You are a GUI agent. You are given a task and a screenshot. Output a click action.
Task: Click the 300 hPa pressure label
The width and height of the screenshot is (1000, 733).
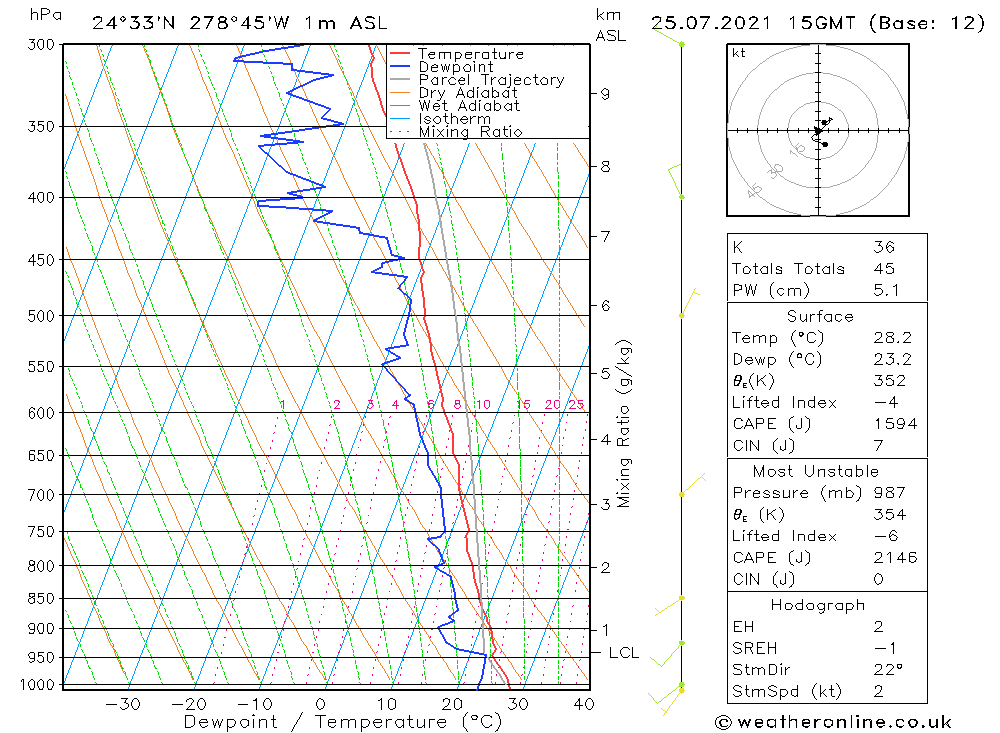coord(41,45)
